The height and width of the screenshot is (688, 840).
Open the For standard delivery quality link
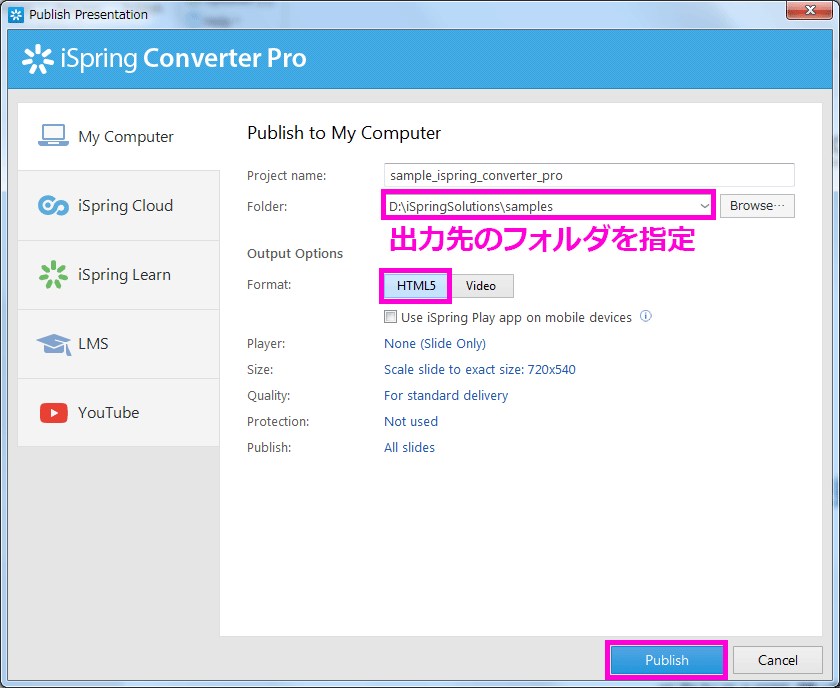[446, 395]
